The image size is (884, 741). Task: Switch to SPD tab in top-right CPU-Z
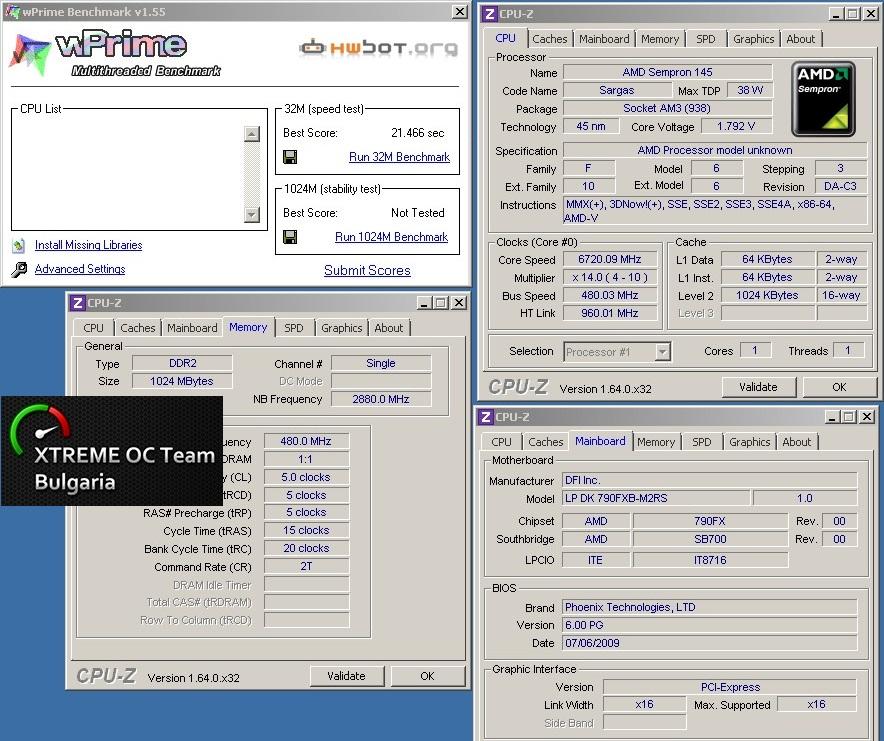point(705,39)
